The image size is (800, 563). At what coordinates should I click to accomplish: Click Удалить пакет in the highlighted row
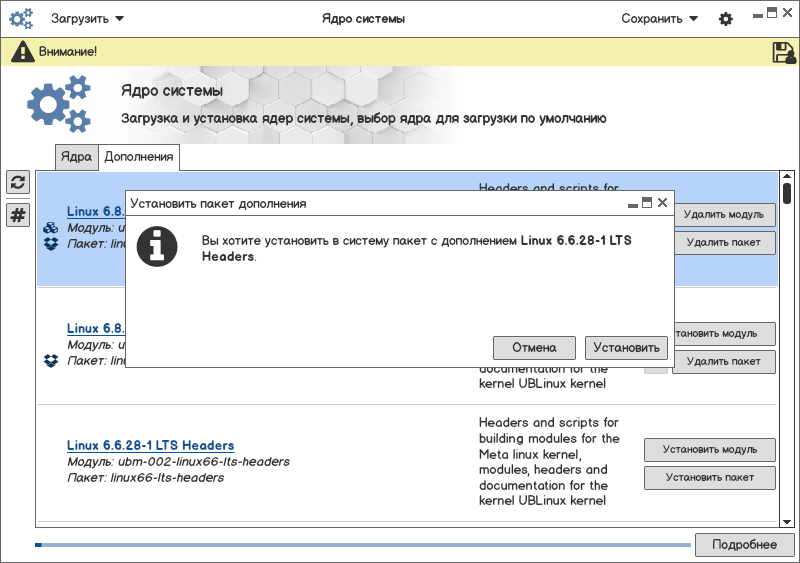pyautogui.click(x=724, y=243)
